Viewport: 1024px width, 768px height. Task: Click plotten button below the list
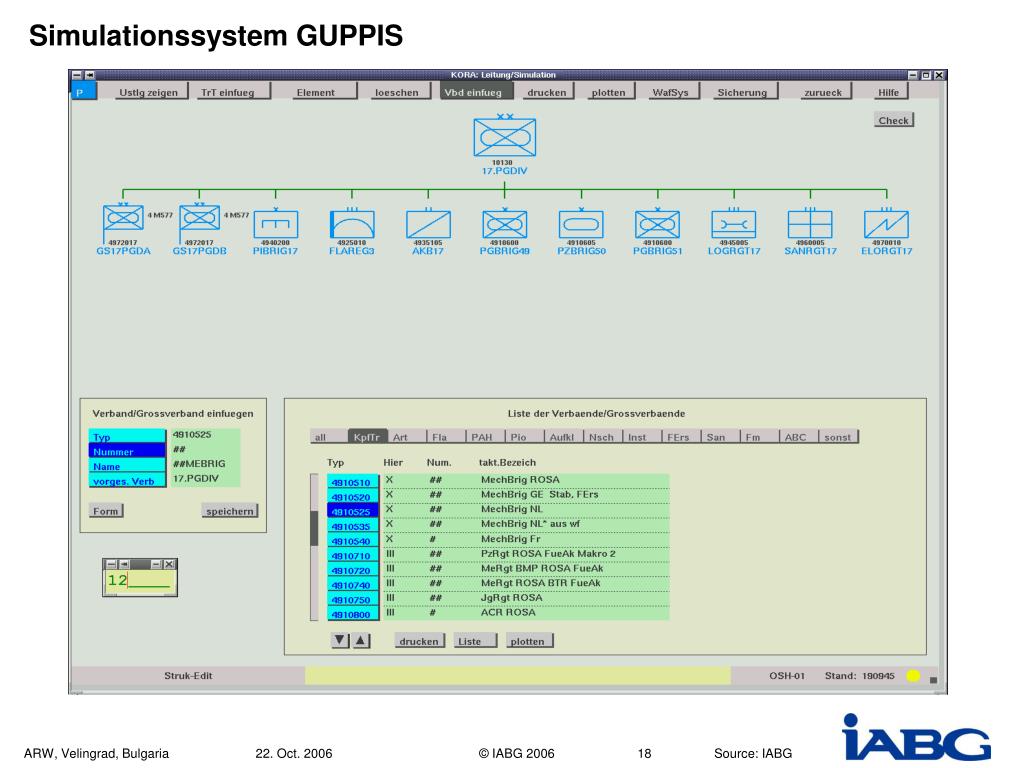click(528, 641)
